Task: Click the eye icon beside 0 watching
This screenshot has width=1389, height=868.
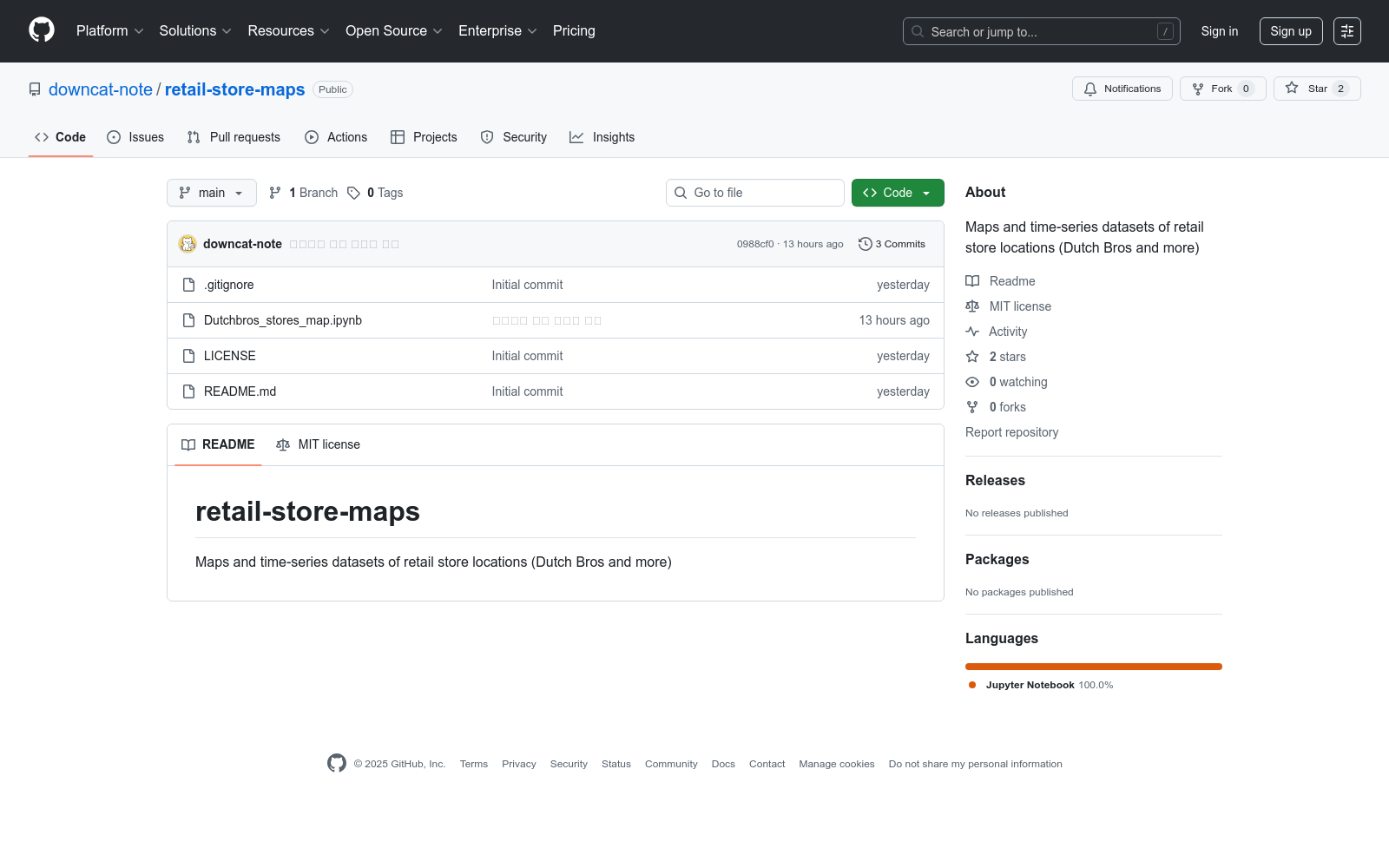Action: (972, 382)
